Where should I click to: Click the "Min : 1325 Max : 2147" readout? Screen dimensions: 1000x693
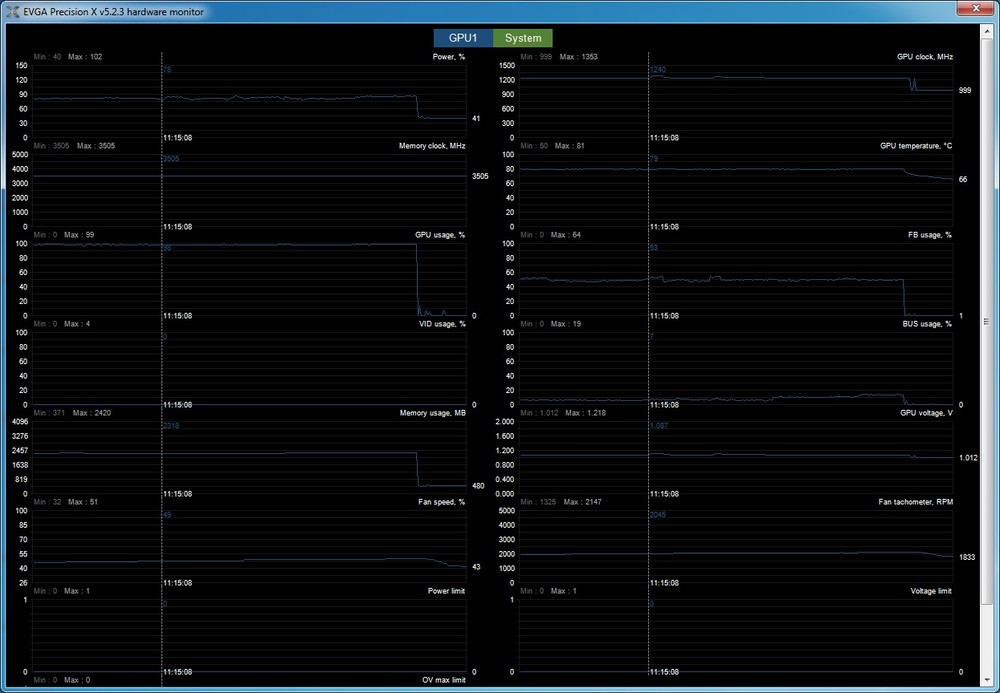click(561, 502)
